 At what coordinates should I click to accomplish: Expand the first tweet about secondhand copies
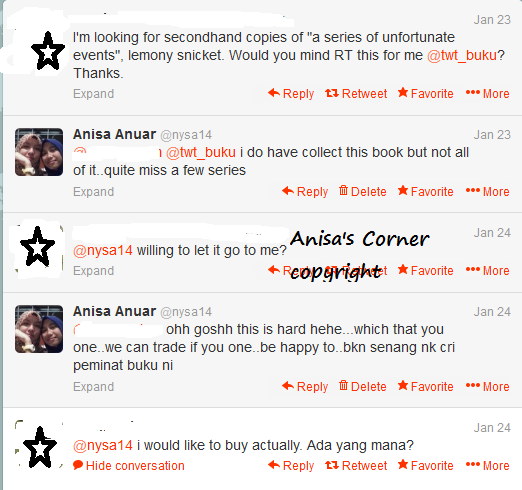(94, 94)
